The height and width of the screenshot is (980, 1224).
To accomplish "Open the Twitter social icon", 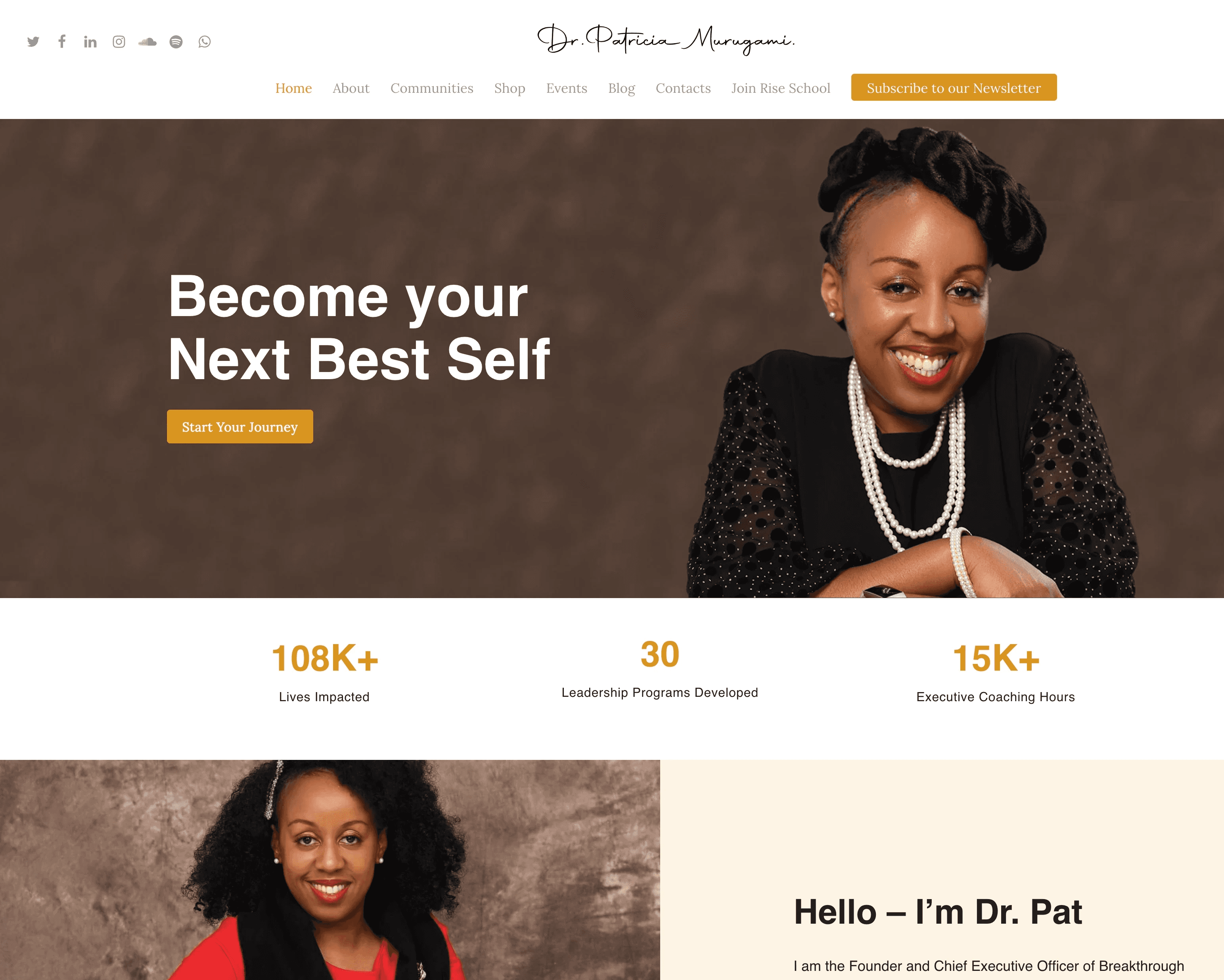I will tap(33, 42).
